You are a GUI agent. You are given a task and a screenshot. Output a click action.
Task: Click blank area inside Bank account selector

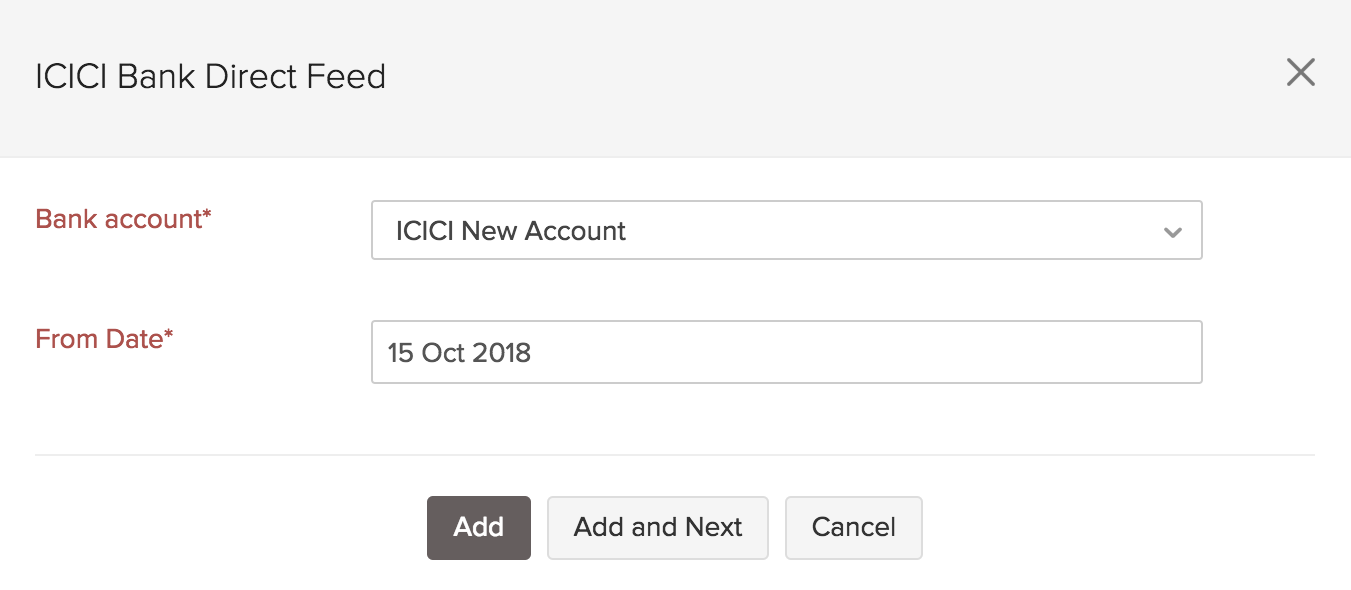pos(900,231)
